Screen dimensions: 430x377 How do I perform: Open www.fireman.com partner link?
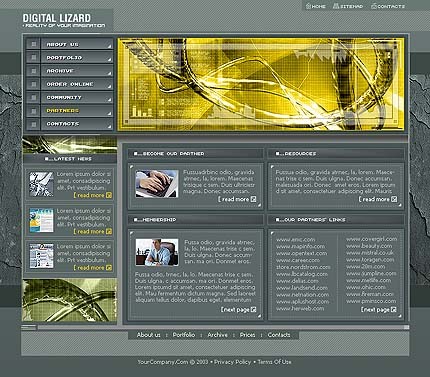click(369, 294)
